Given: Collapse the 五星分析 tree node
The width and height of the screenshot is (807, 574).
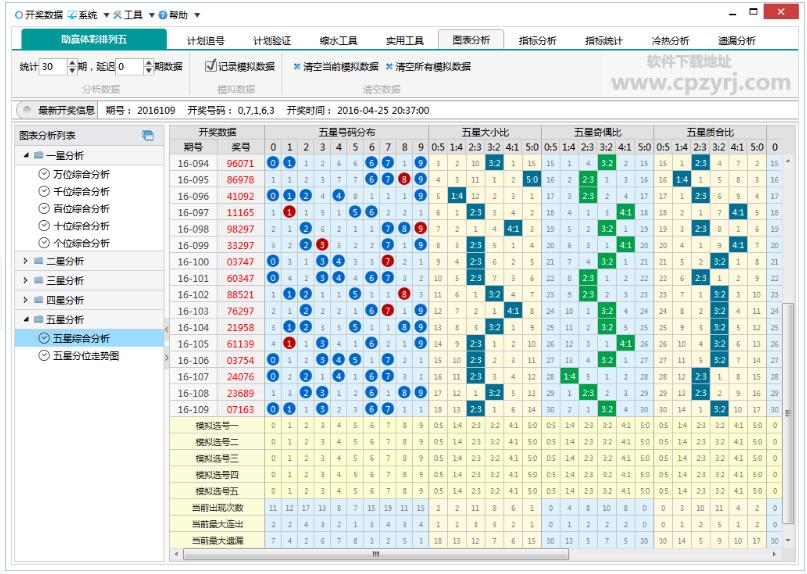Looking at the screenshot, I should click(x=26, y=319).
